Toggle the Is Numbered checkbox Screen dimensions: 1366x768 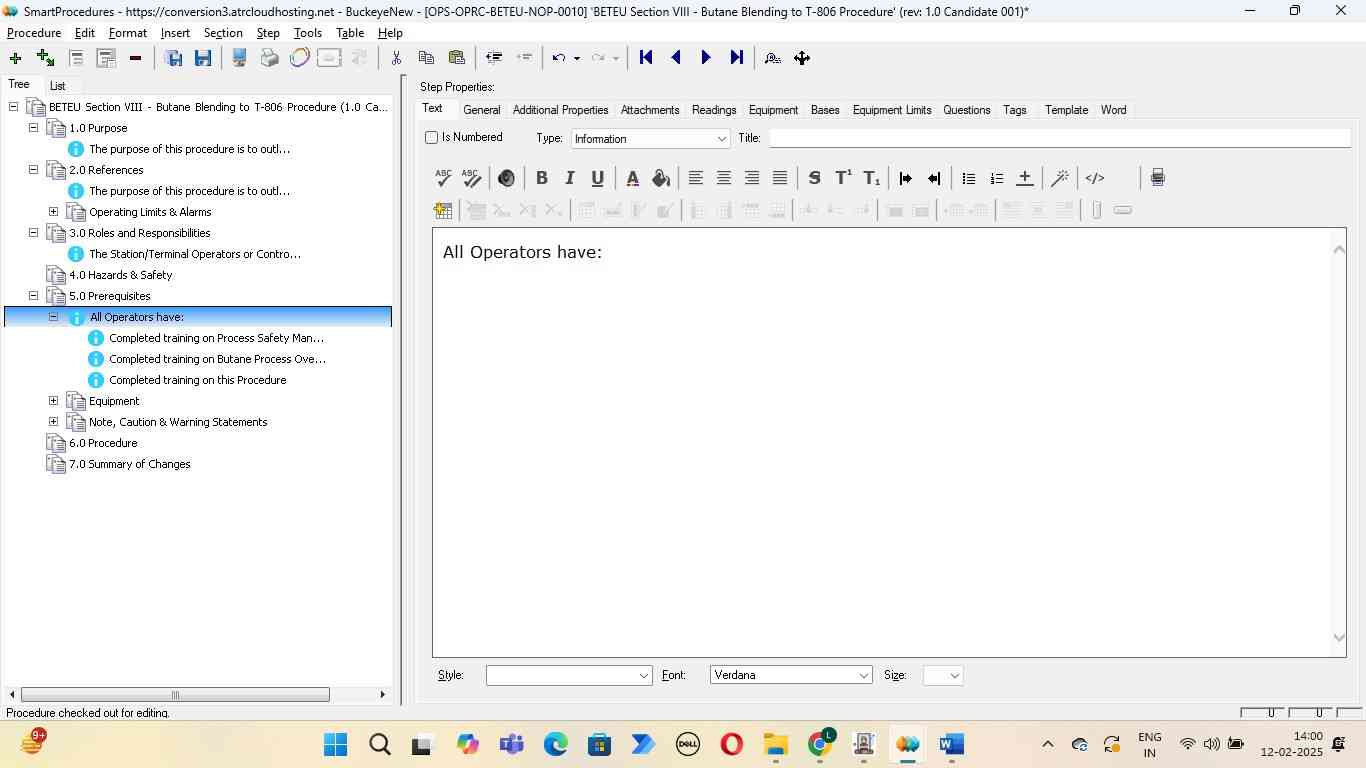click(x=432, y=138)
